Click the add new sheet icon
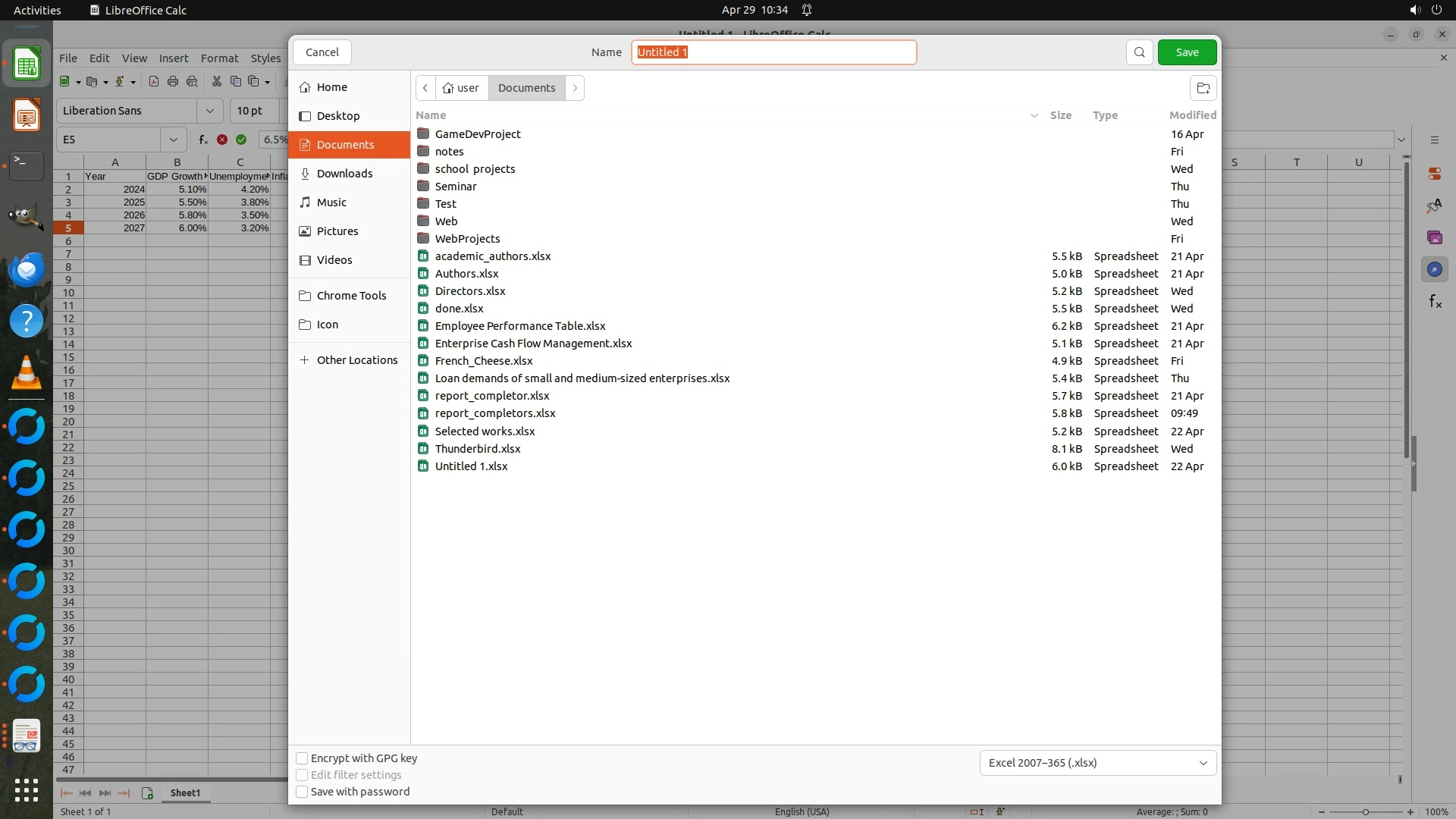This screenshot has width=1456, height=819. (x=147, y=793)
